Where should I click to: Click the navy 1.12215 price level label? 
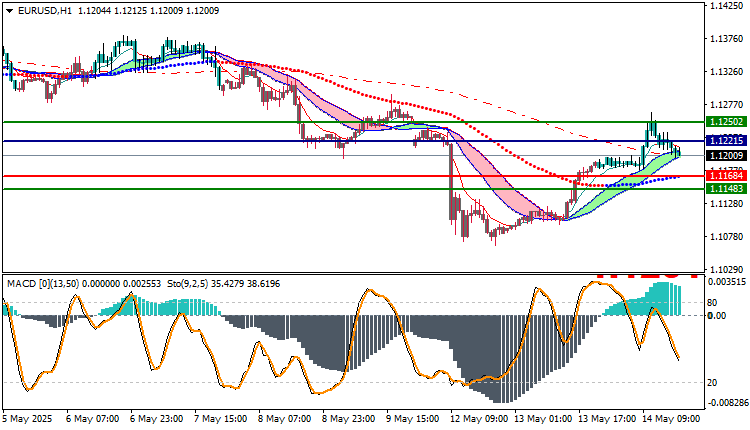point(727,141)
